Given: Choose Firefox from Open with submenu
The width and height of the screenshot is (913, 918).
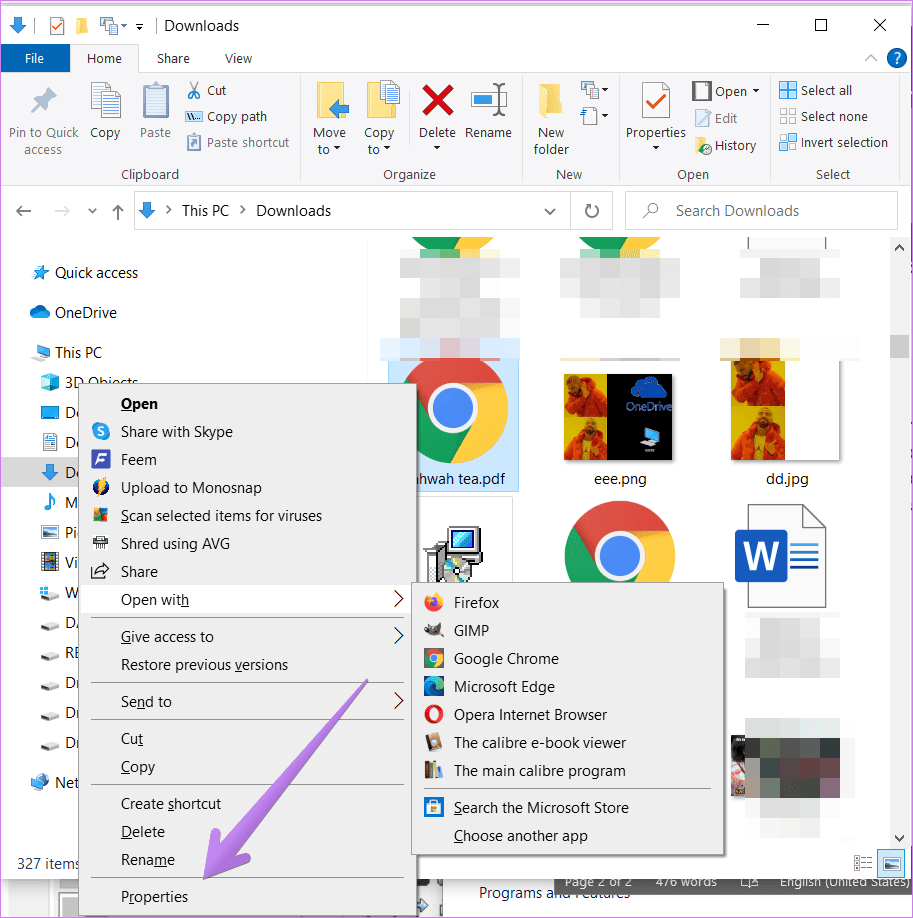Looking at the screenshot, I should click(476, 603).
